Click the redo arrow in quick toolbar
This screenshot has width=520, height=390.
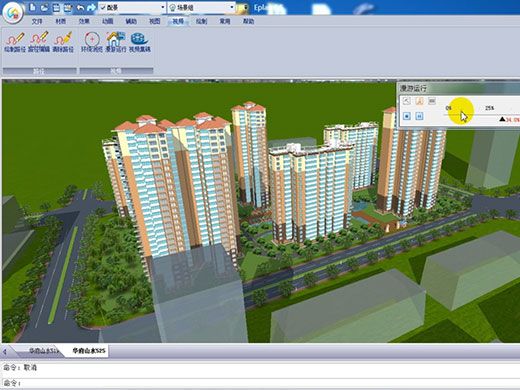pyautogui.click(x=91, y=7)
